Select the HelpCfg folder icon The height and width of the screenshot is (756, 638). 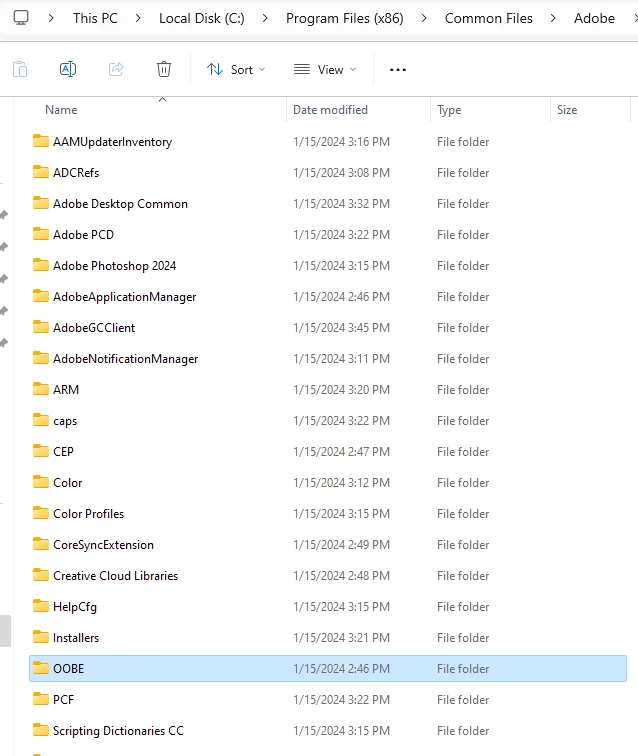[x=41, y=606]
